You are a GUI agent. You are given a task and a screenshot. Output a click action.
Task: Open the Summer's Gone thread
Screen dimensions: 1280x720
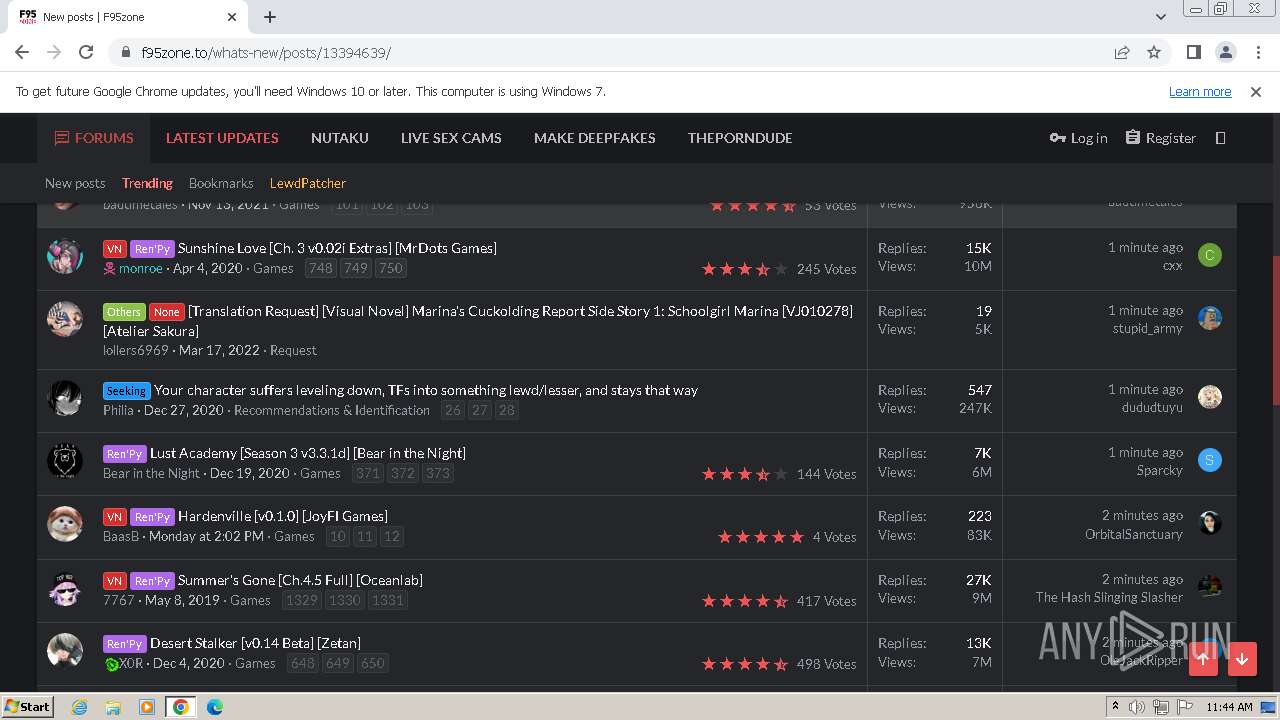click(x=300, y=580)
